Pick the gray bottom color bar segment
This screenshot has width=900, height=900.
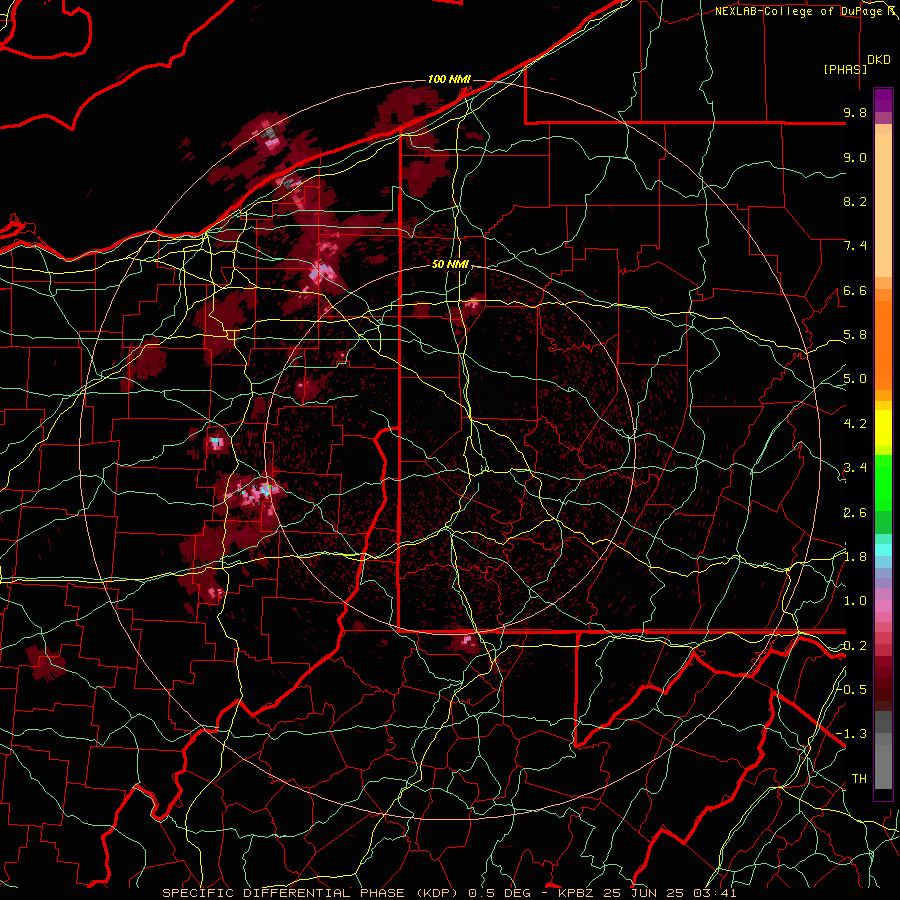(883, 761)
